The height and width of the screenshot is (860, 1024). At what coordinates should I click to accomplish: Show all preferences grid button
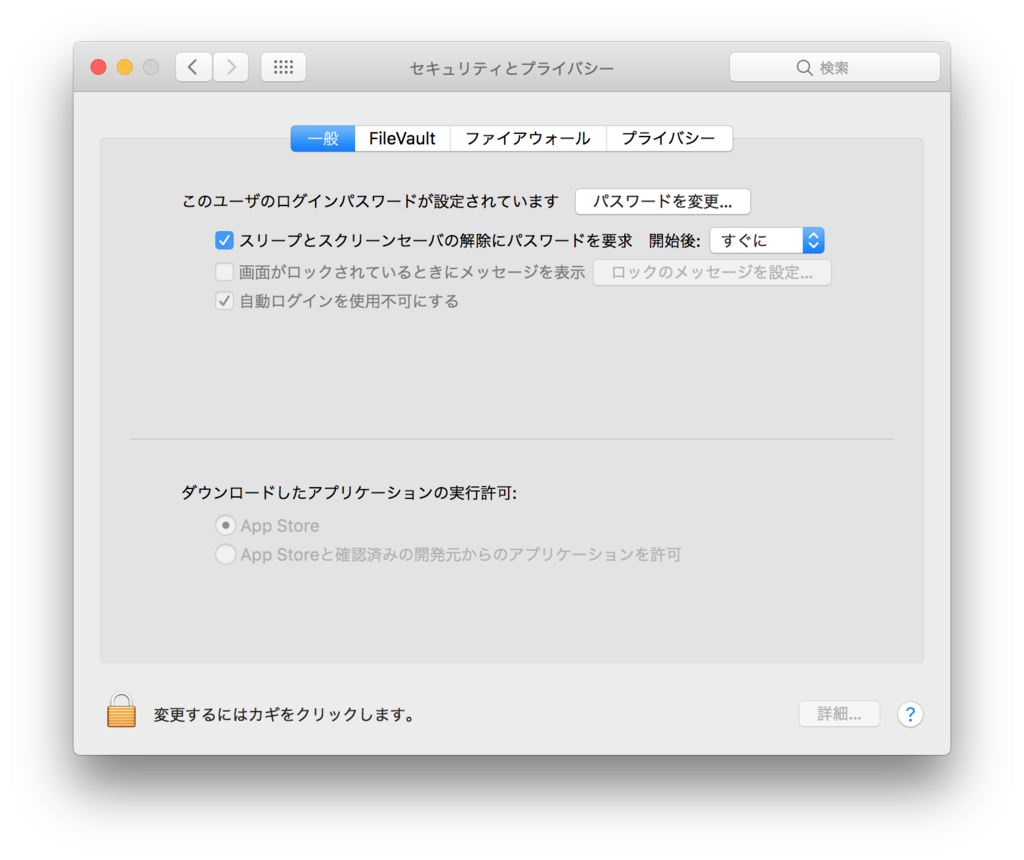pos(283,67)
